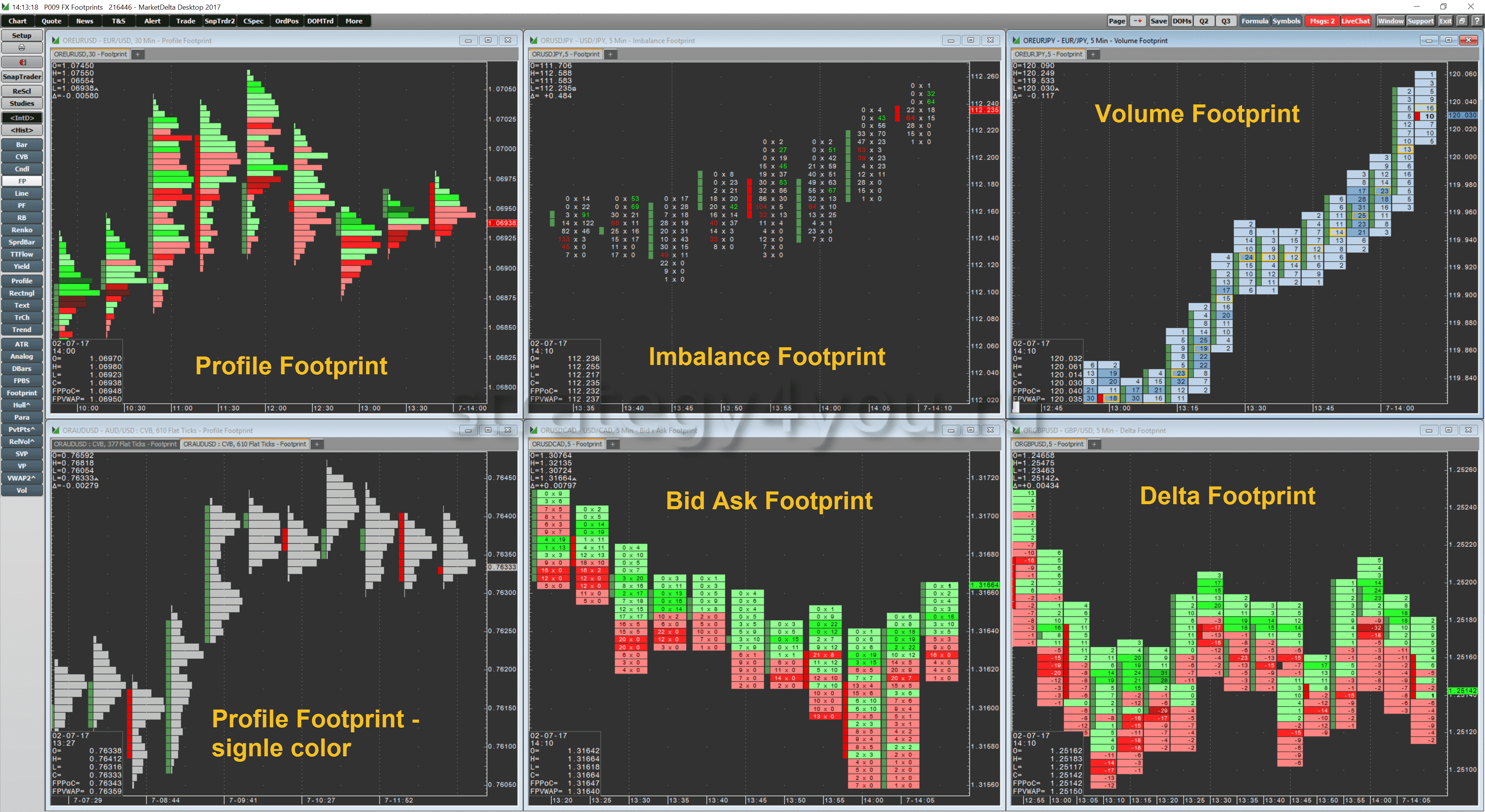Select the Line chart type
Viewport: 1485px width, 812px height.
pyautogui.click(x=22, y=194)
